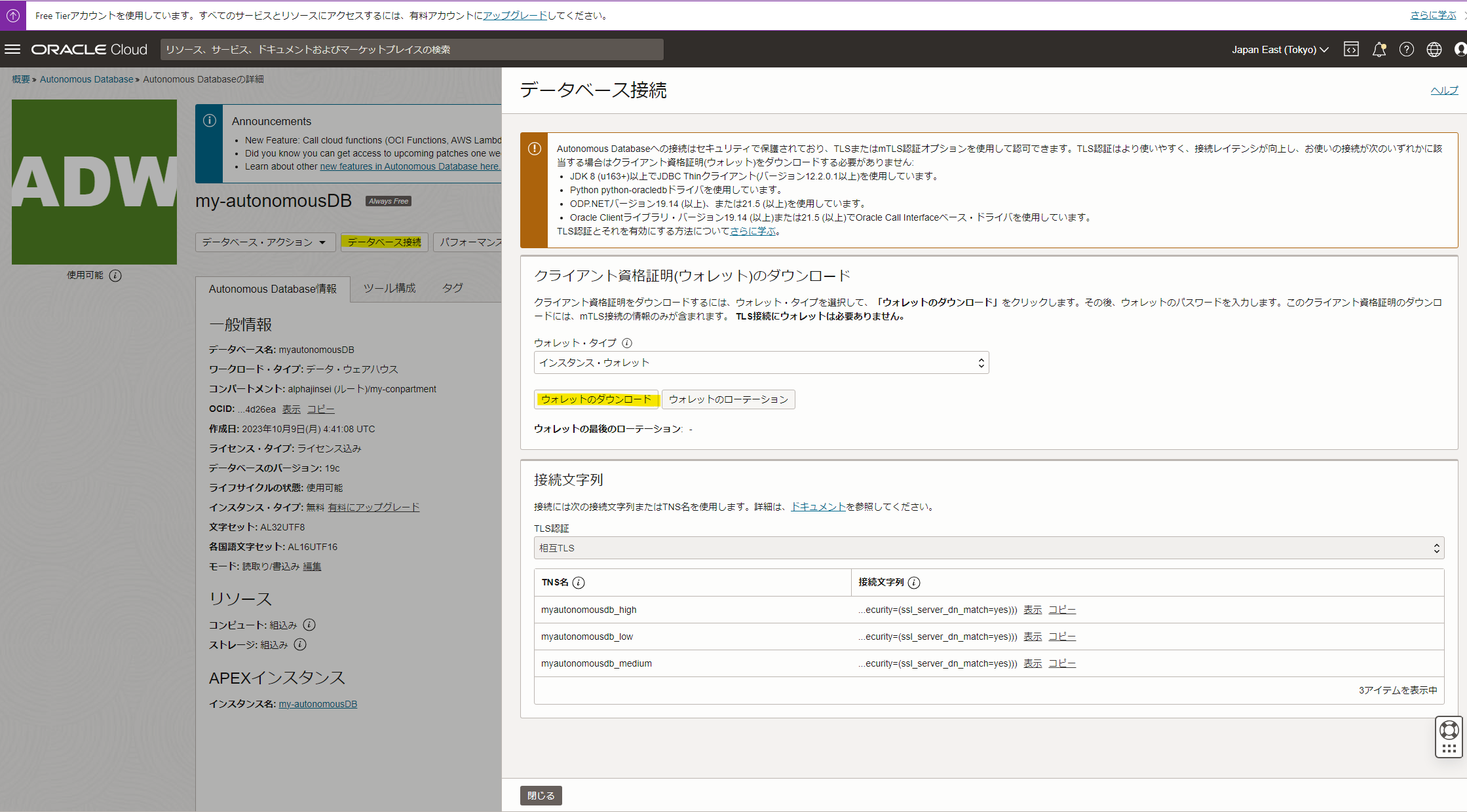Click the resource search field
The image size is (1467, 812).
(411, 50)
